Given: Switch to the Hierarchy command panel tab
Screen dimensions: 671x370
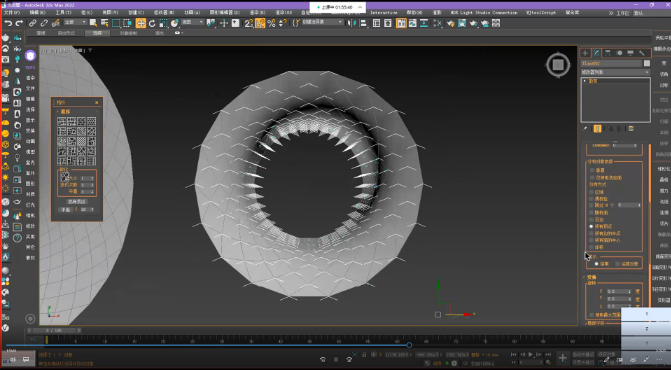Looking at the screenshot, I should (x=608, y=53).
